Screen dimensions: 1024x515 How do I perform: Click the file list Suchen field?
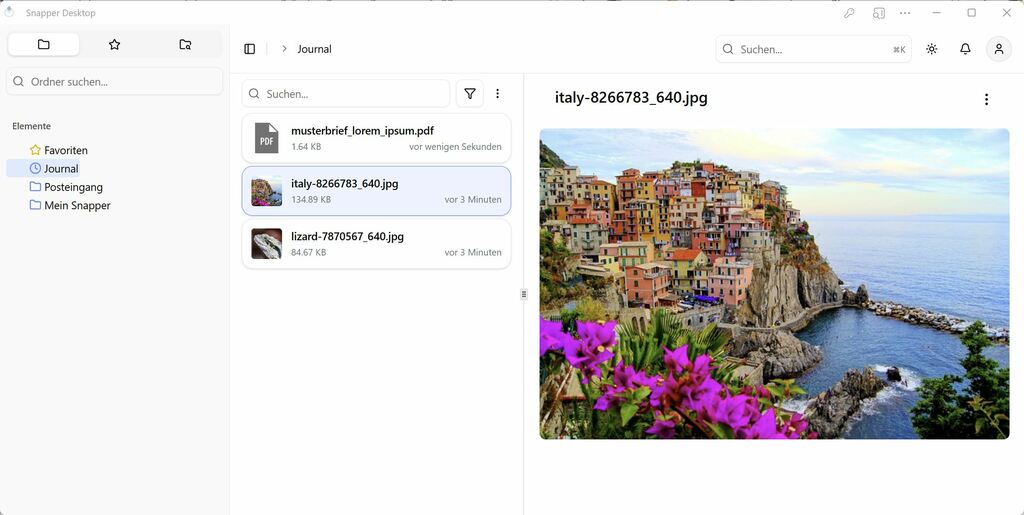(x=345, y=93)
